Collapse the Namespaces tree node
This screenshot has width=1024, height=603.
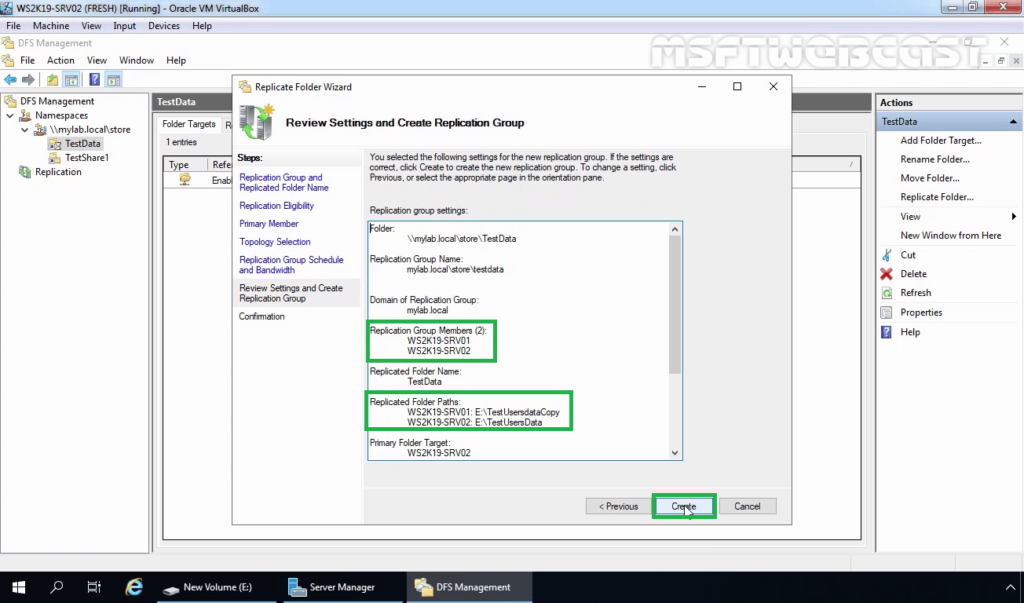point(10,116)
